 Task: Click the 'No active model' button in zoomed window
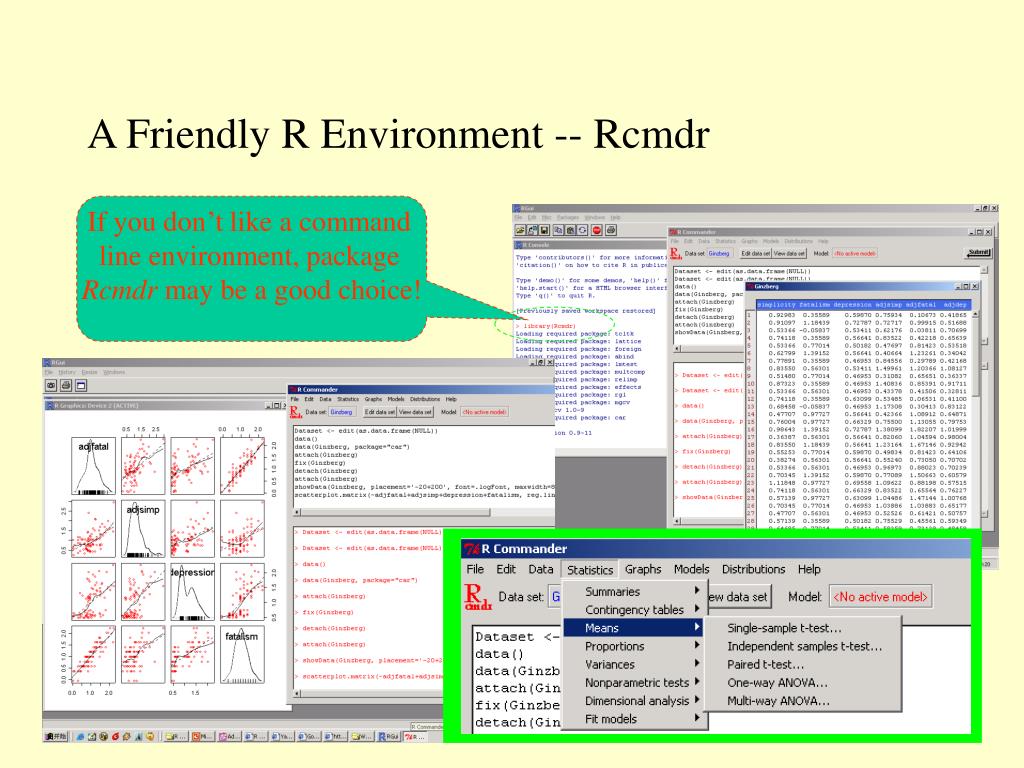(880, 597)
